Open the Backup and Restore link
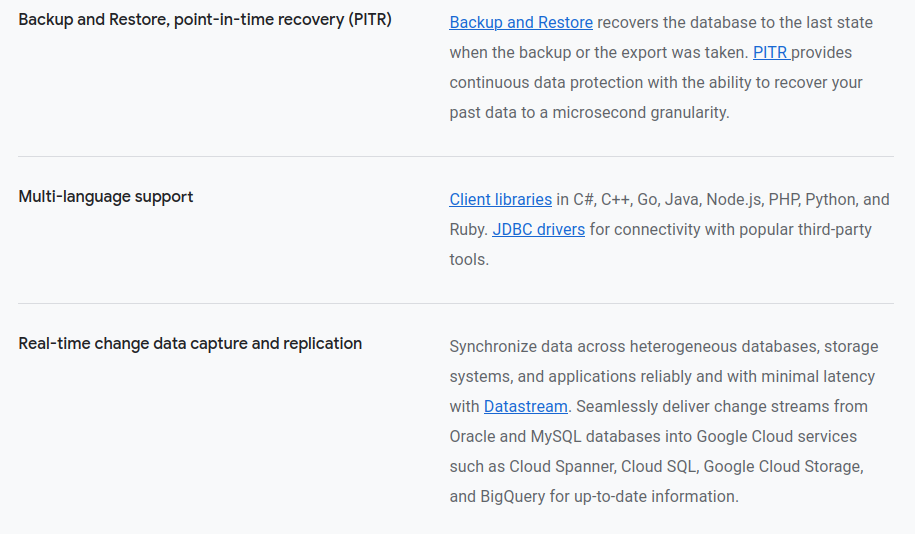915x534 pixels. pos(521,22)
